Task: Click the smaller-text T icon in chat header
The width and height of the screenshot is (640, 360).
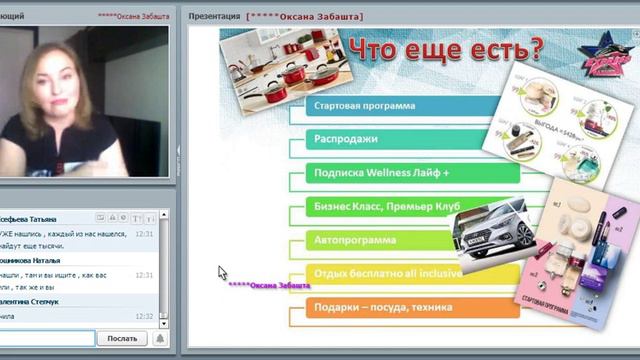Action: pos(150,219)
